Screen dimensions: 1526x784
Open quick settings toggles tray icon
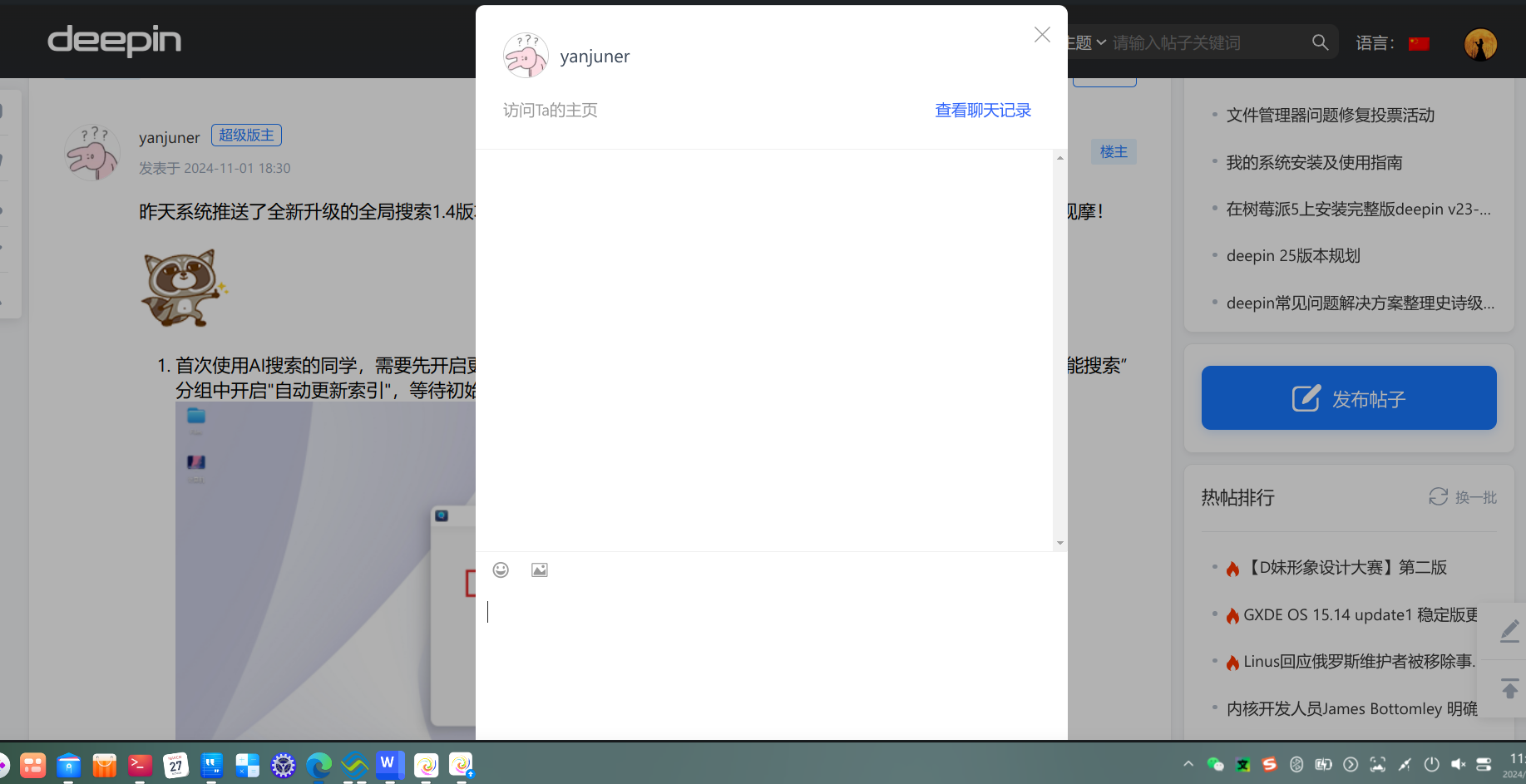click(x=1484, y=764)
